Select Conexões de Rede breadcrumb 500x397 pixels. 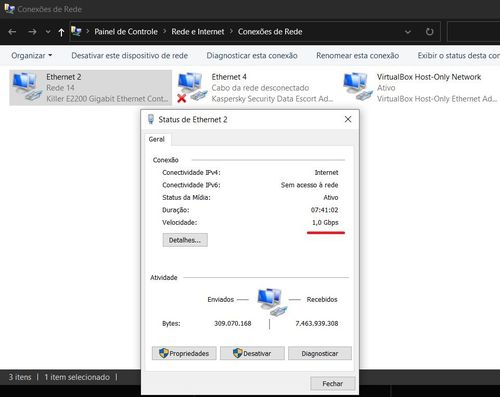click(x=270, y=32)
